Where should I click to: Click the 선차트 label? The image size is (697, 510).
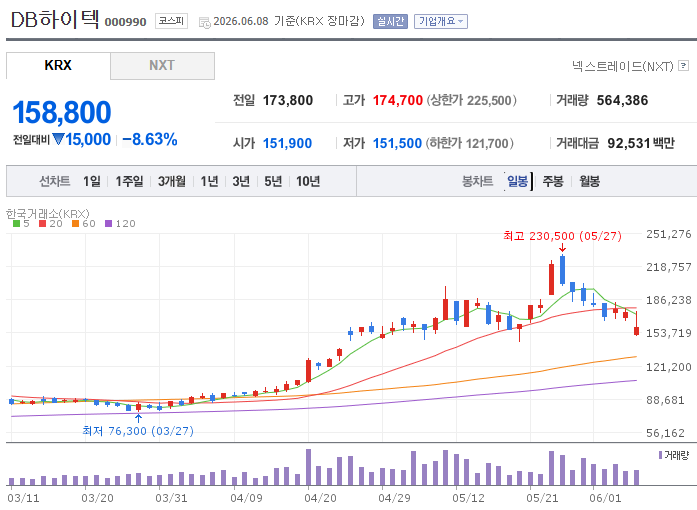(54, 181)
